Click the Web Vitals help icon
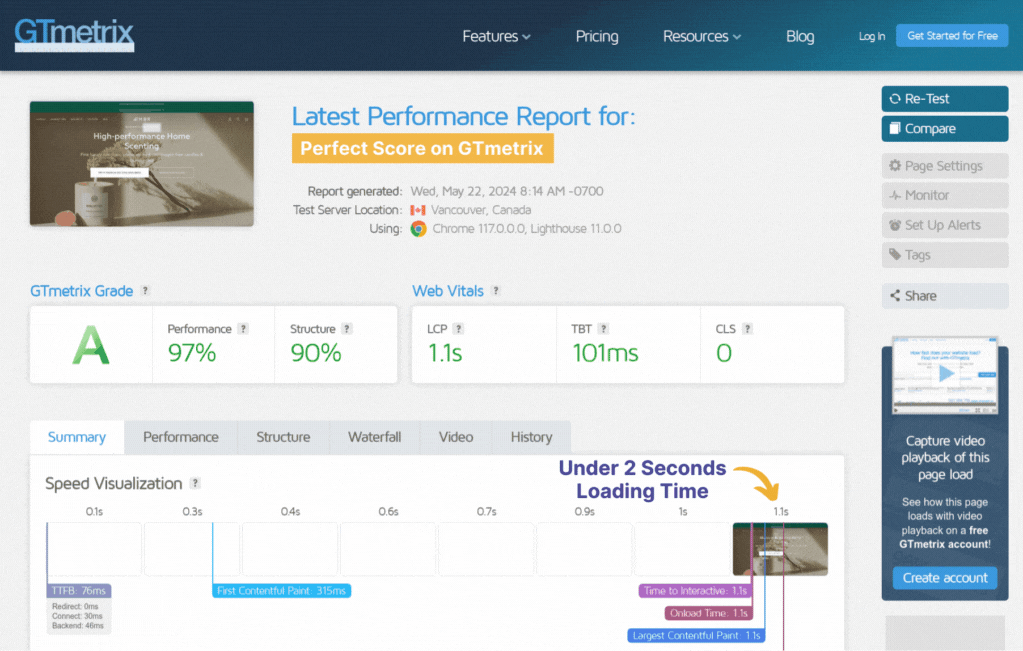 point(496,291)
